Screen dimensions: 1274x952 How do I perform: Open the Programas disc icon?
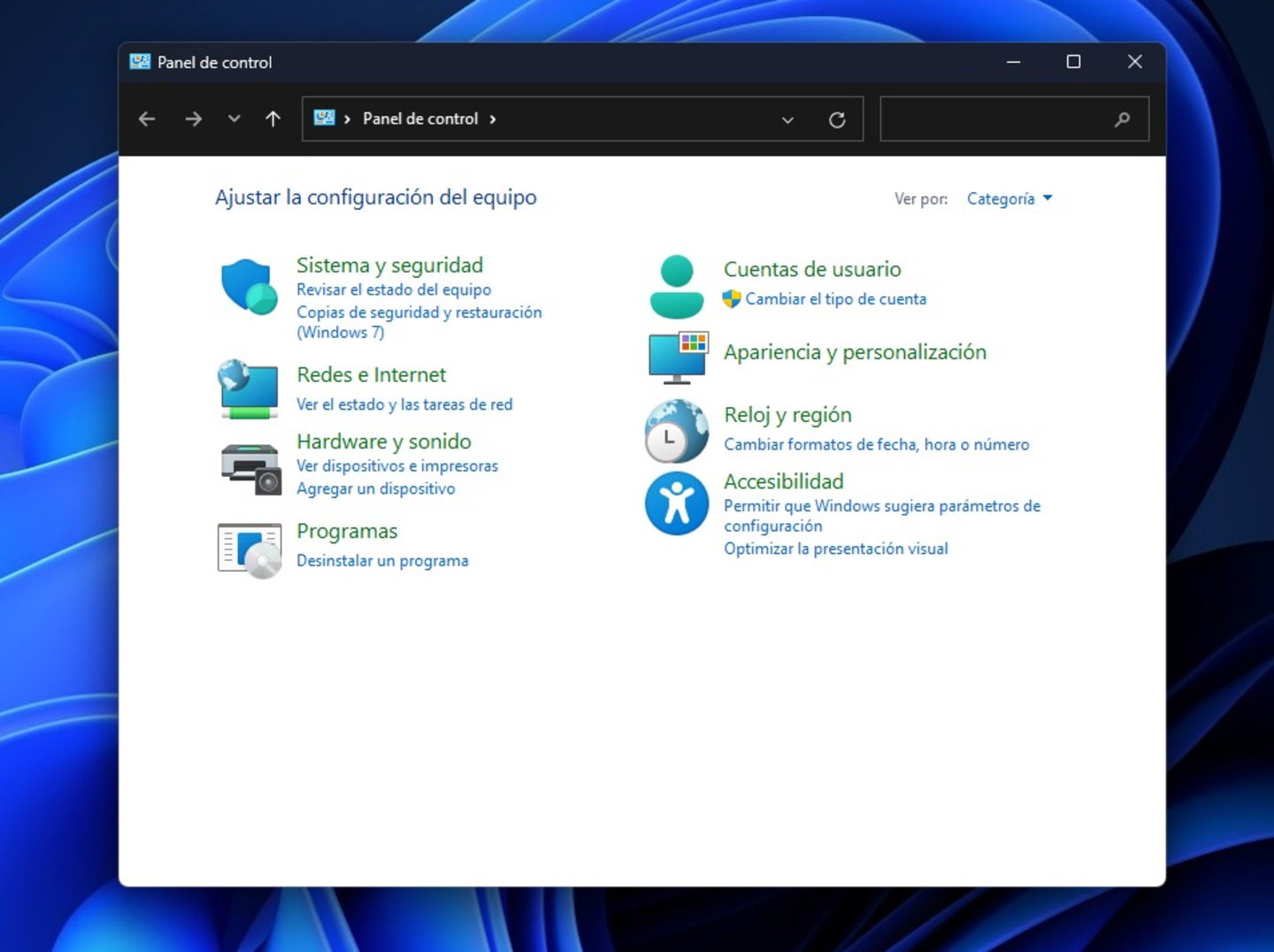pyautogui.click(x=250, y=550)
